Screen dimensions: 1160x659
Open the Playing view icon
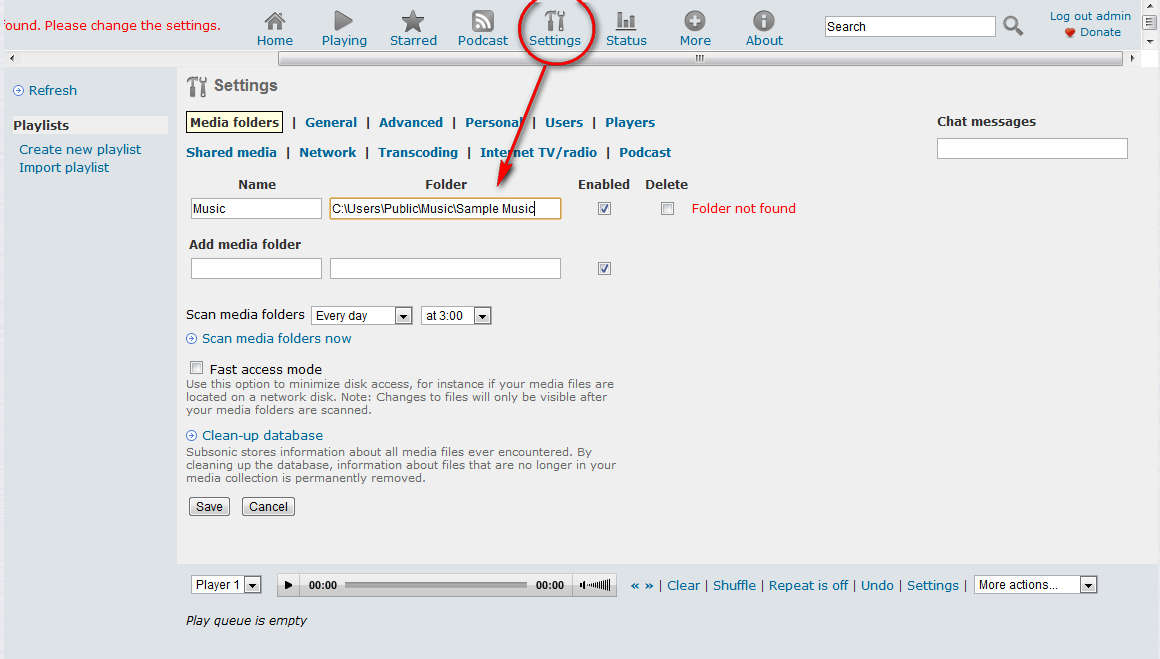(x=343, y=21)
